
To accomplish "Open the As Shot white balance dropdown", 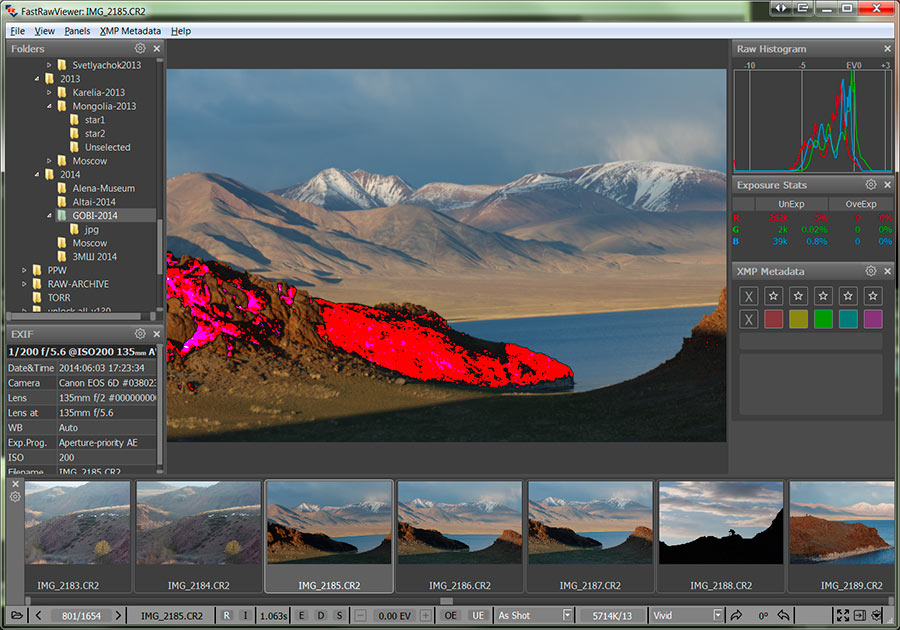I will click(568, 615).
